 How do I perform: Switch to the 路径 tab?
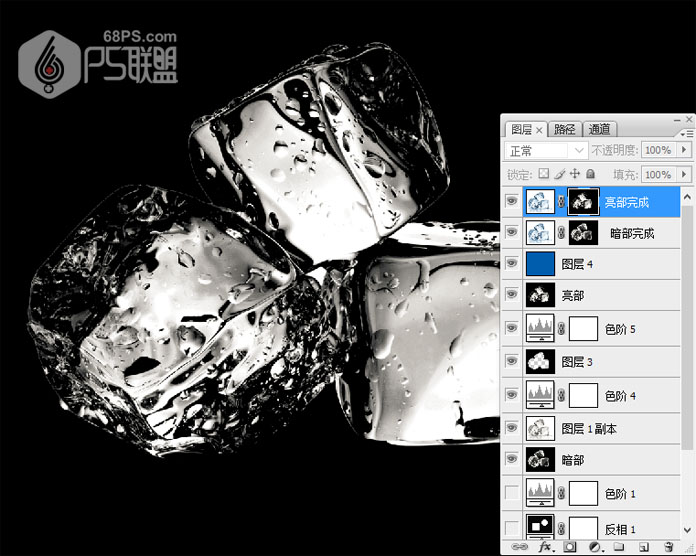click(565, 129)
